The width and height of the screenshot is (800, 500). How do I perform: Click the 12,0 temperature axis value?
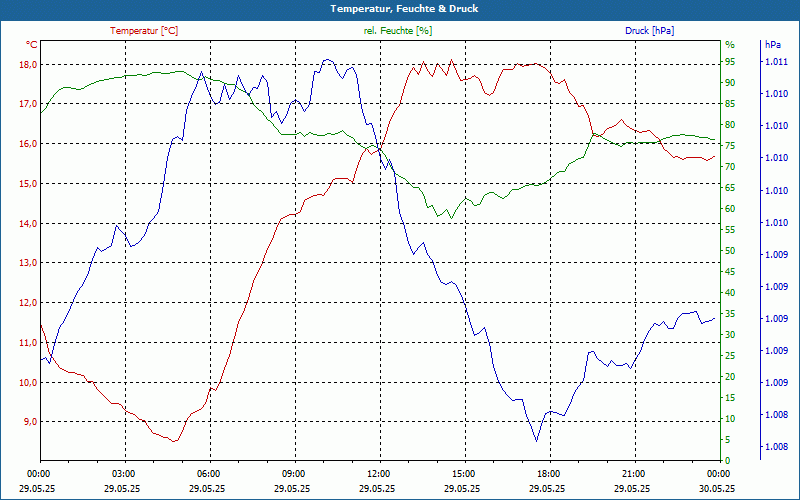(29, 302)
